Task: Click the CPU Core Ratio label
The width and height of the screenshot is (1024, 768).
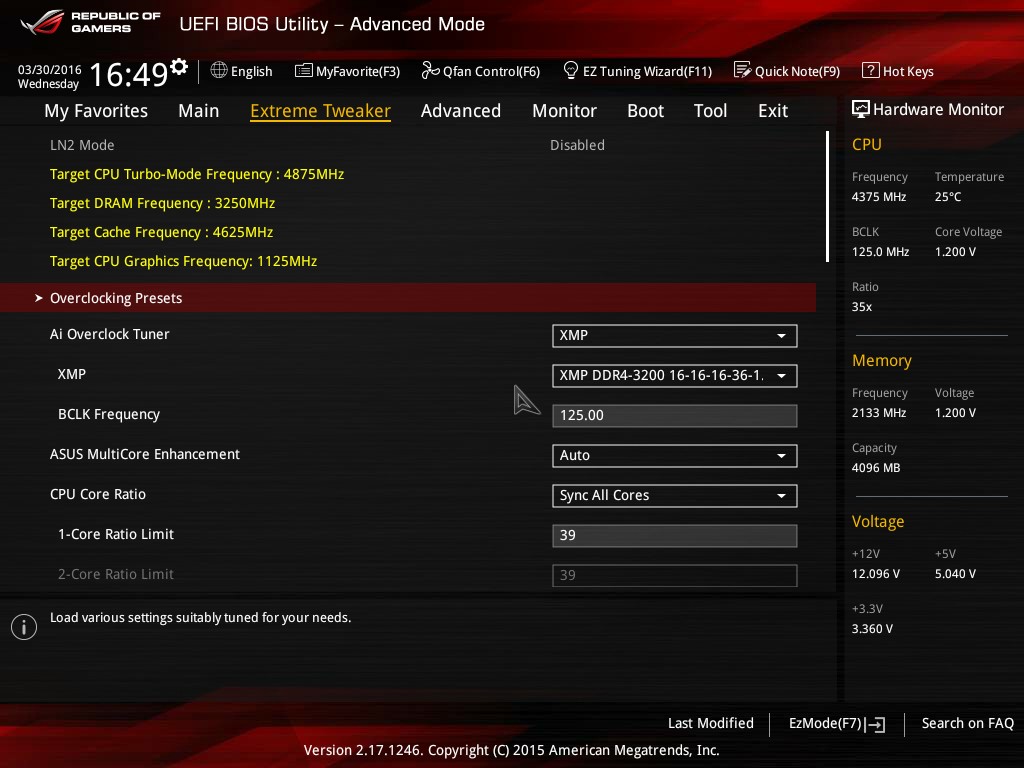Action: click(x=98, y=494)
